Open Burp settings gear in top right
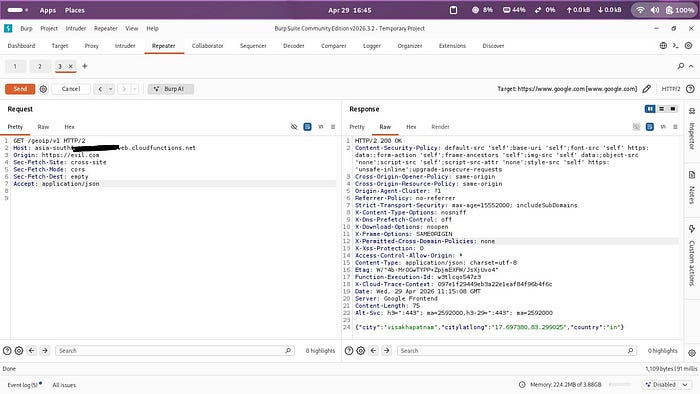700x394 pixels. (x=688, y=46)
